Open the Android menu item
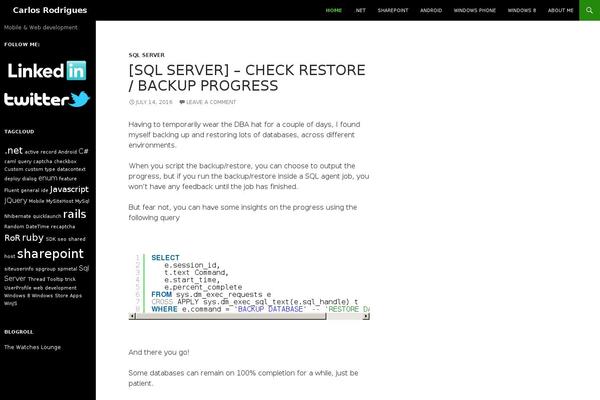Viewport: 600px width, 400px height. 431,10
